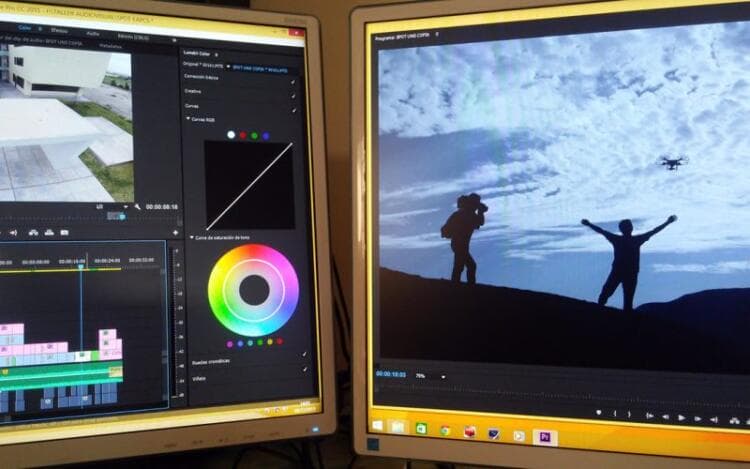Toggle the Creativo section checkbox
Screen dimensions: 750x469
click(293, 96)
